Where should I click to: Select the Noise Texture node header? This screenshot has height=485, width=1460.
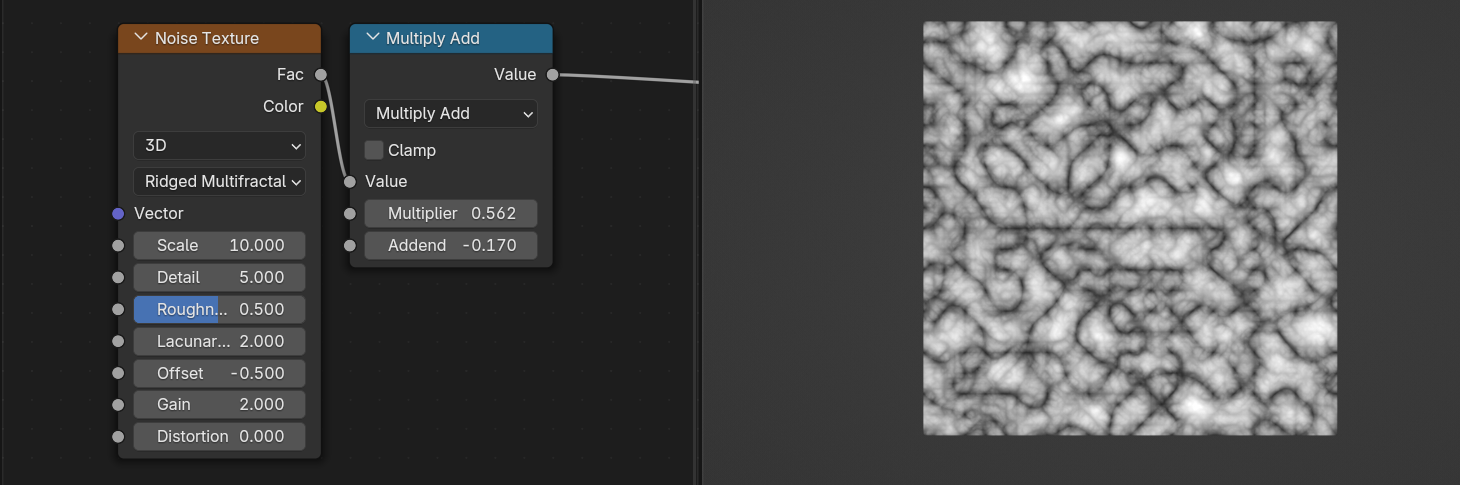click(x=219, y=38)
